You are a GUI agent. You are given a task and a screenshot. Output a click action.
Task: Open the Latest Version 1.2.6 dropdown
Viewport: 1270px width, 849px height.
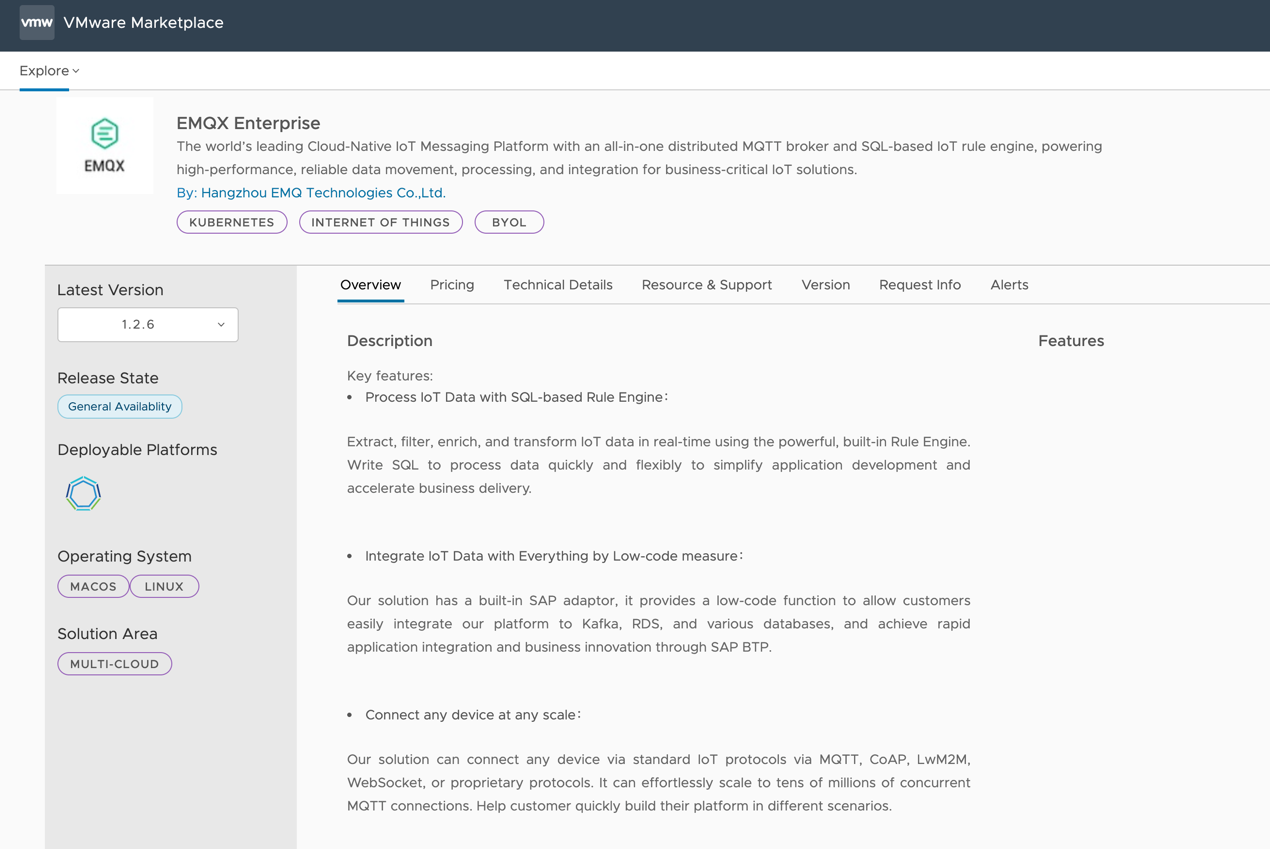tap(148, 324)
